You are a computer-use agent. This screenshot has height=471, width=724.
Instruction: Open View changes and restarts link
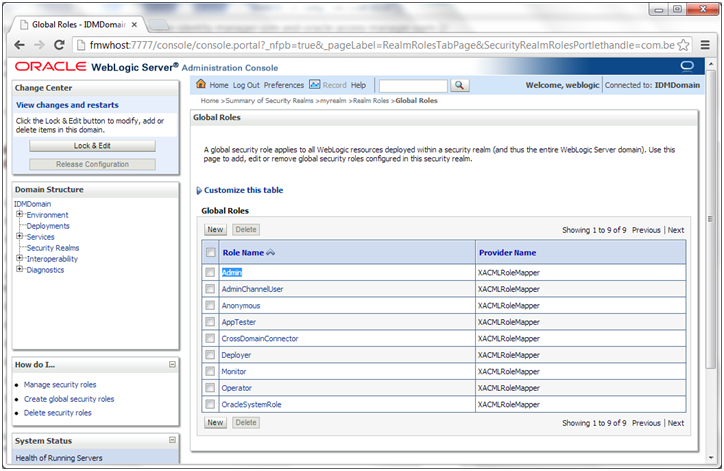(67, 105)
